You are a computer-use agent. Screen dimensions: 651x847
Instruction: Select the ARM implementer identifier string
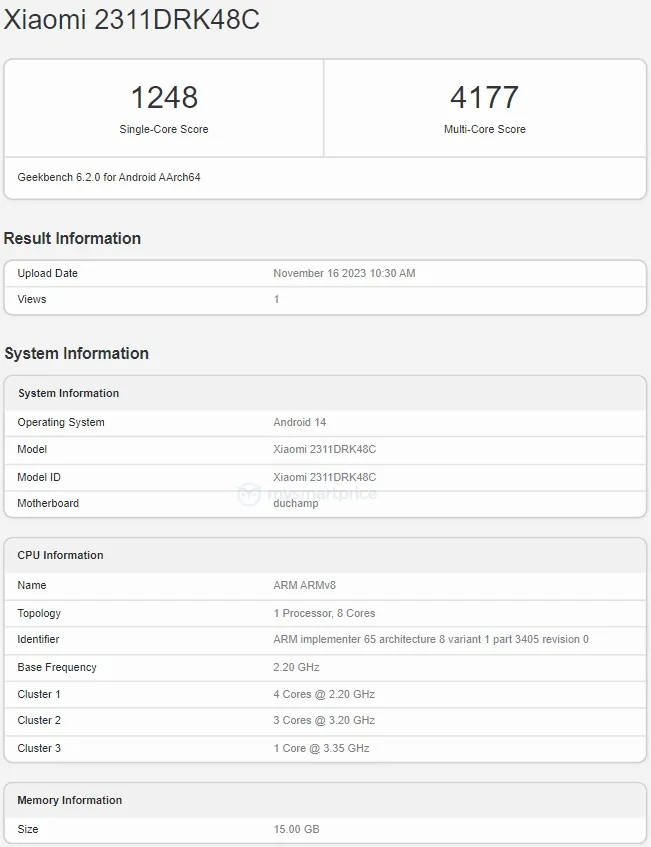pos(430,639)
